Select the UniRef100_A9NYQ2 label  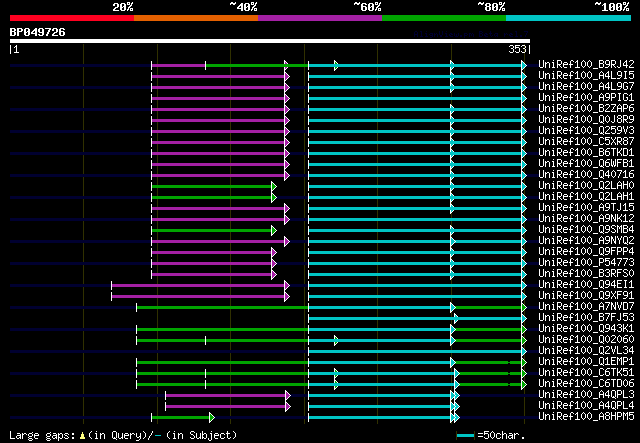[x=586, y=240]
